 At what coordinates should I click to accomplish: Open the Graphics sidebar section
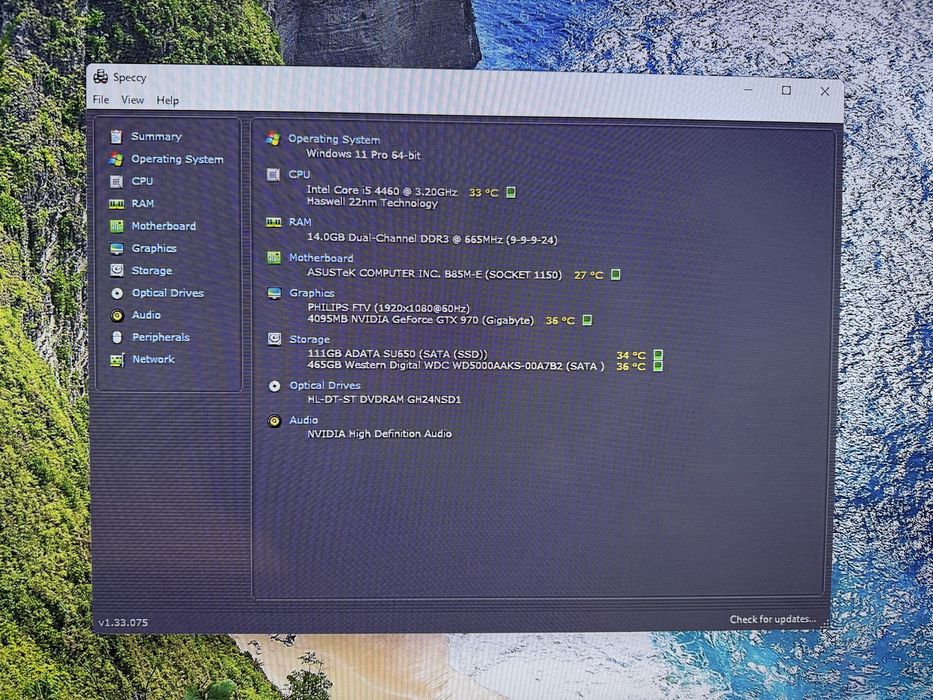tap(154, 248)
